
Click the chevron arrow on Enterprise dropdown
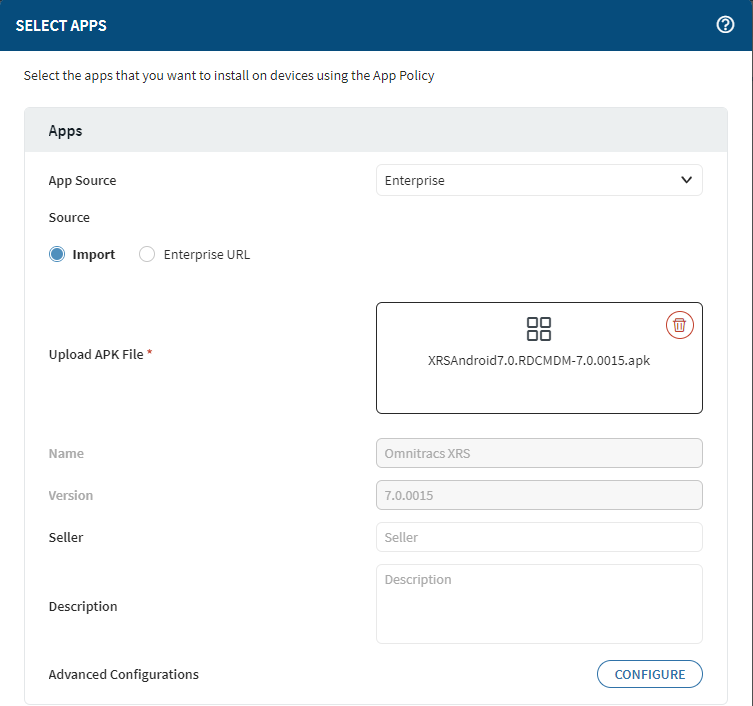[x=686, y=180]
